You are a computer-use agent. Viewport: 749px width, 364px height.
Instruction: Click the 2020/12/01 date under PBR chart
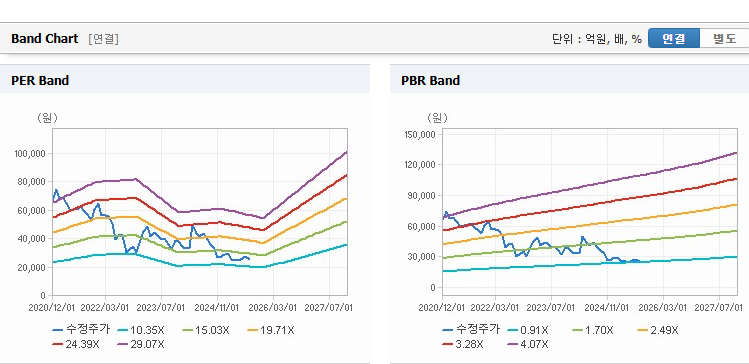(x=442, y=308)
